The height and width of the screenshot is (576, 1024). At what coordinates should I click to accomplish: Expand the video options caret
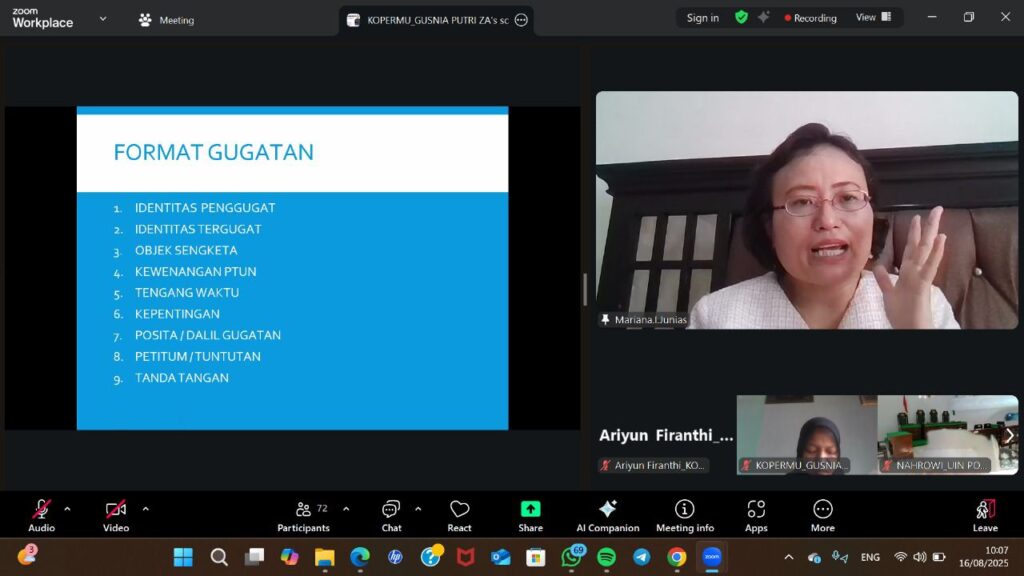tap(146, 509)
